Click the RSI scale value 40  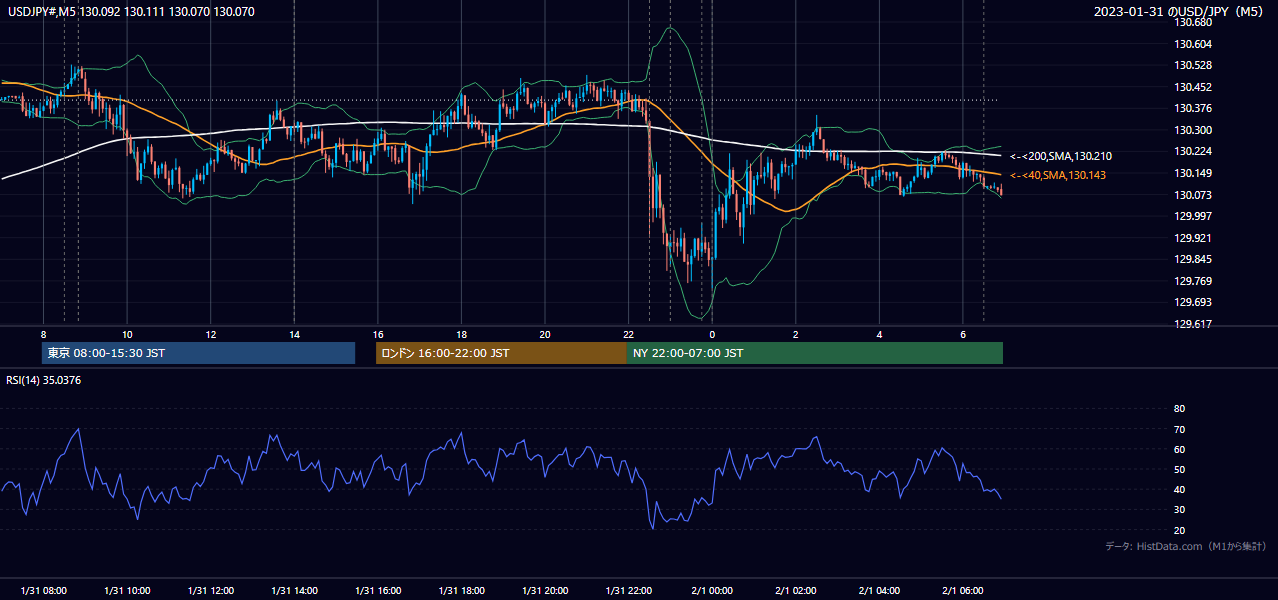[x=1179, y=489]
